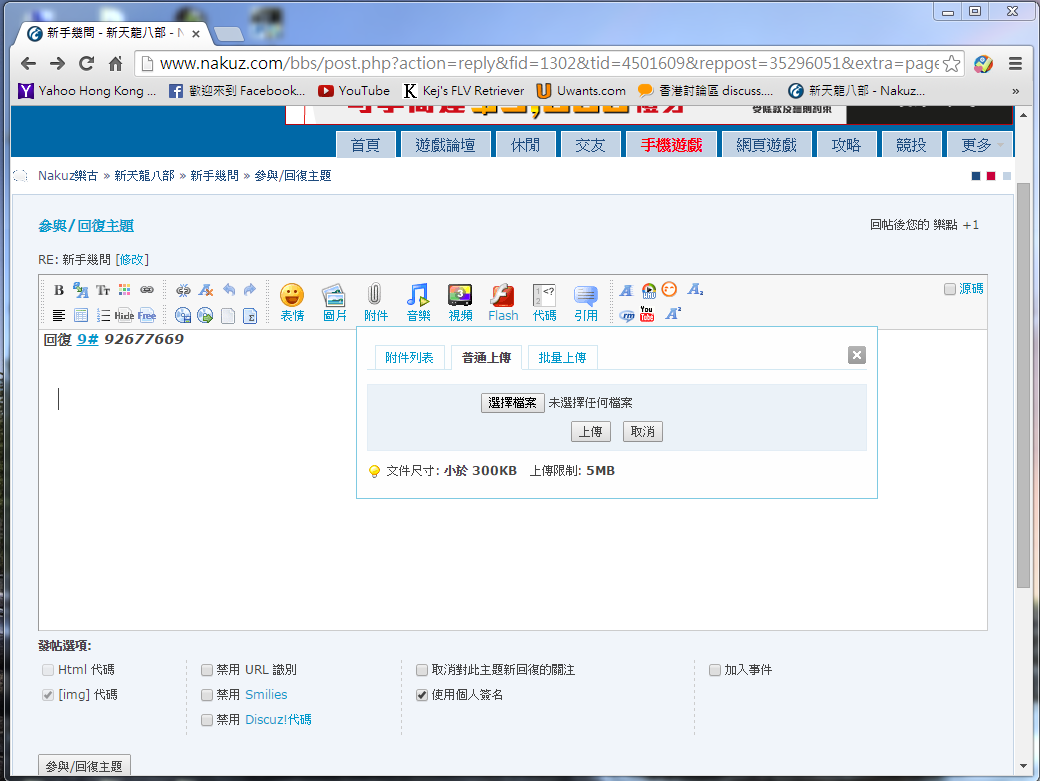Open the text color grid palette
This screenshot has height=781, width=1040.
(x=125, y=290)
